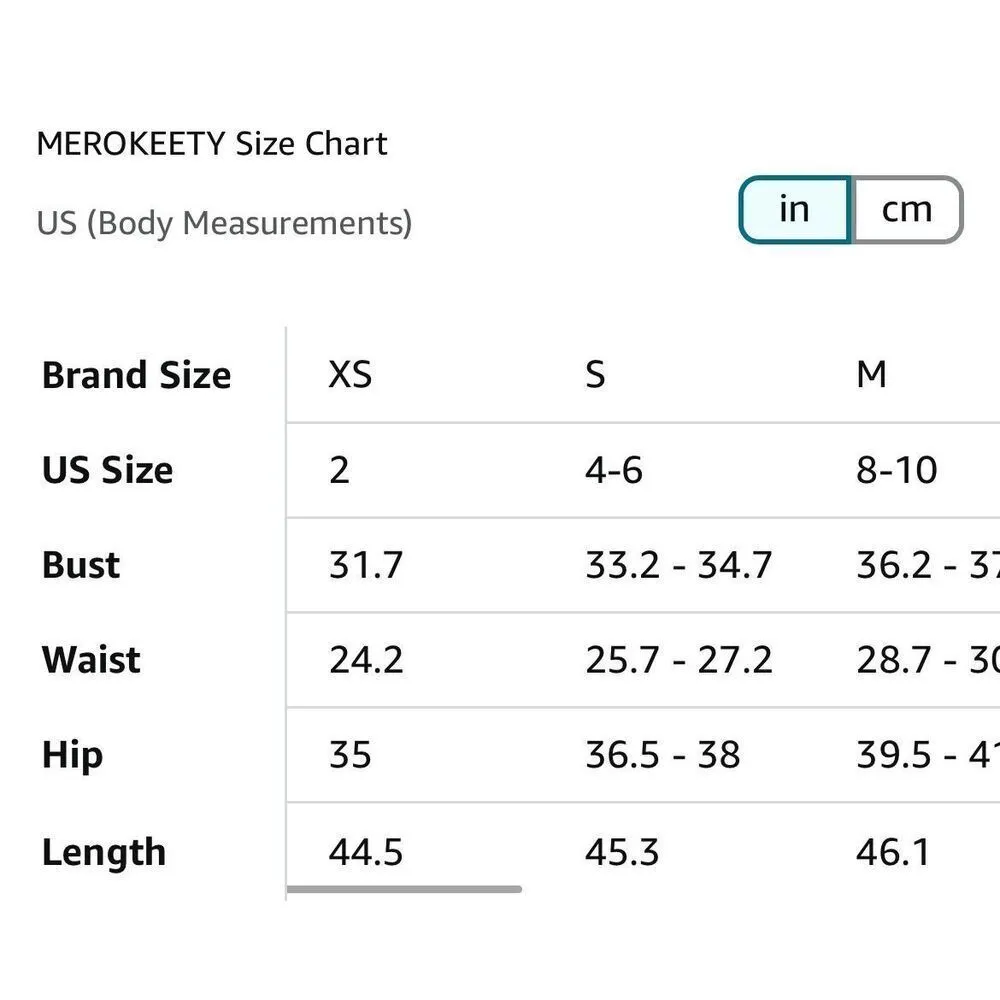Select the M brand size column header
The width and height of the screenshot is (1000, 1000).
point(871,375)
